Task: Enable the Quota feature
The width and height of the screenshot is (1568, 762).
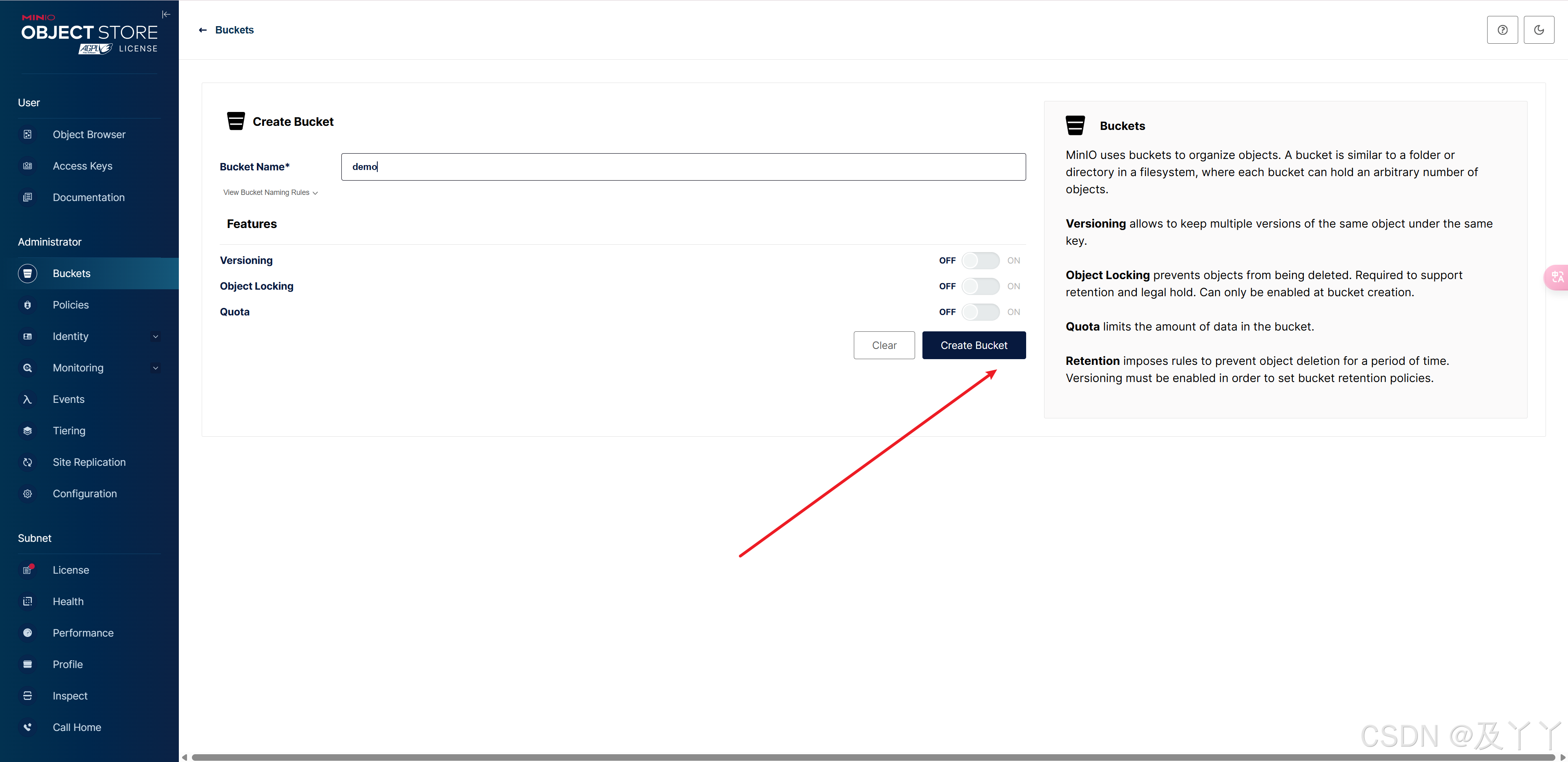Action: click(980, 311)
